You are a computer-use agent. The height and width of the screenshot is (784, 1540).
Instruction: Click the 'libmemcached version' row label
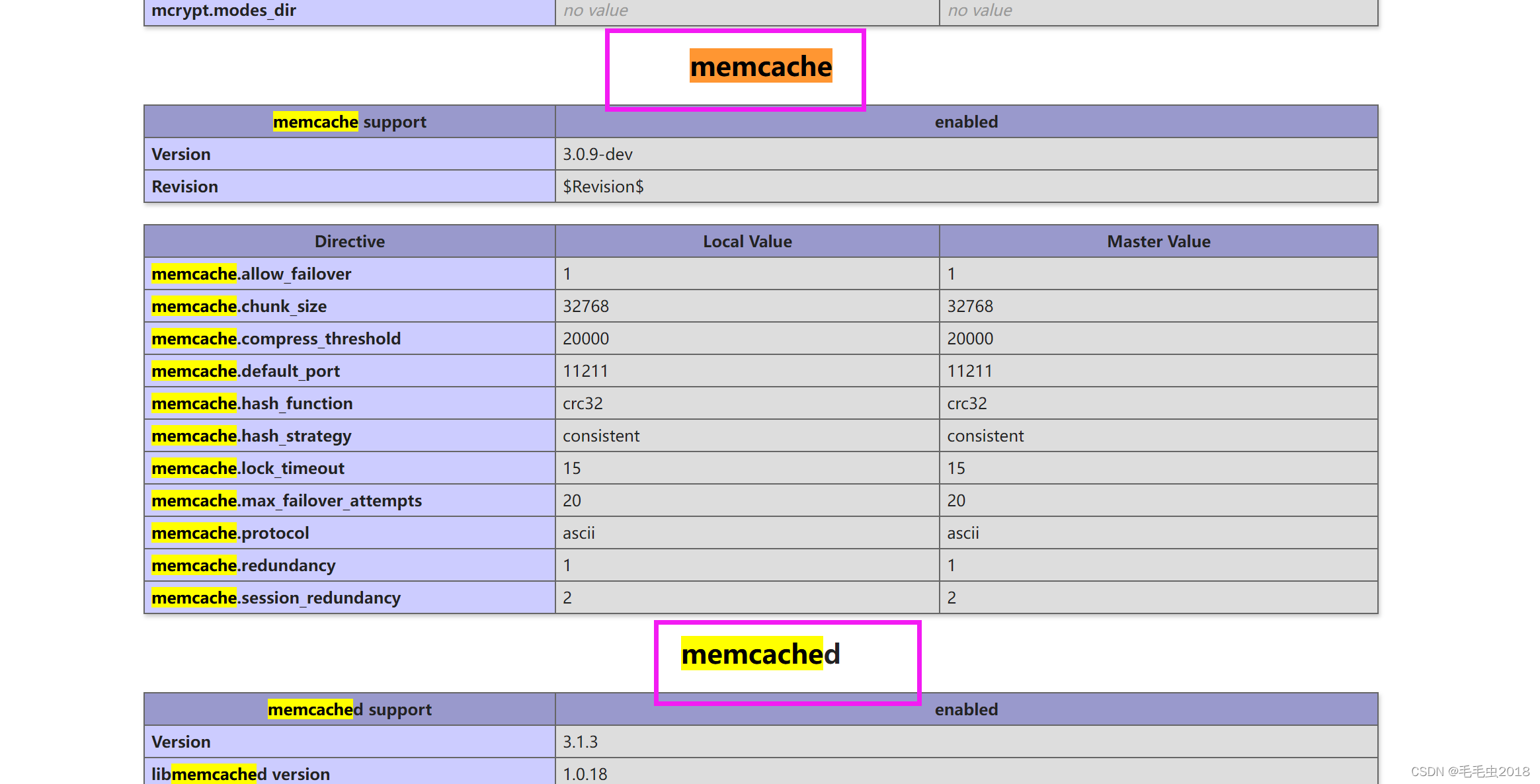click(241, 773)
